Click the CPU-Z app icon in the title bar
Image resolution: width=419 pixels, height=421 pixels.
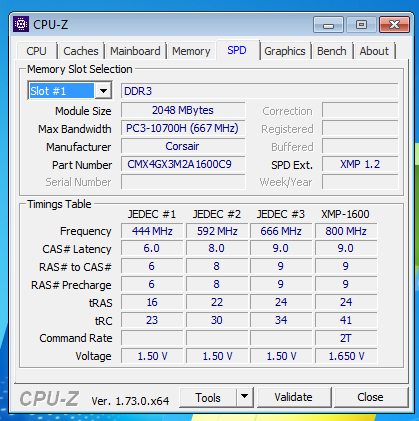21,24
